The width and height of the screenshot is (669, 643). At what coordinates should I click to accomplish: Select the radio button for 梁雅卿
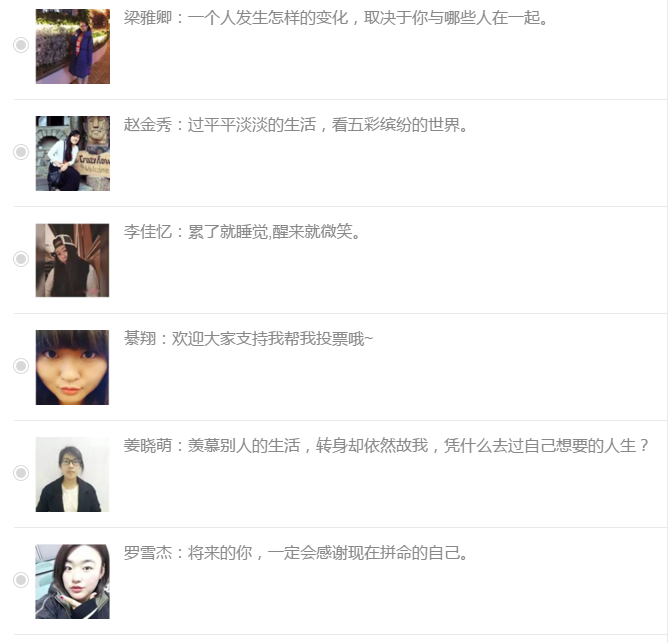(x=21, y=45)
